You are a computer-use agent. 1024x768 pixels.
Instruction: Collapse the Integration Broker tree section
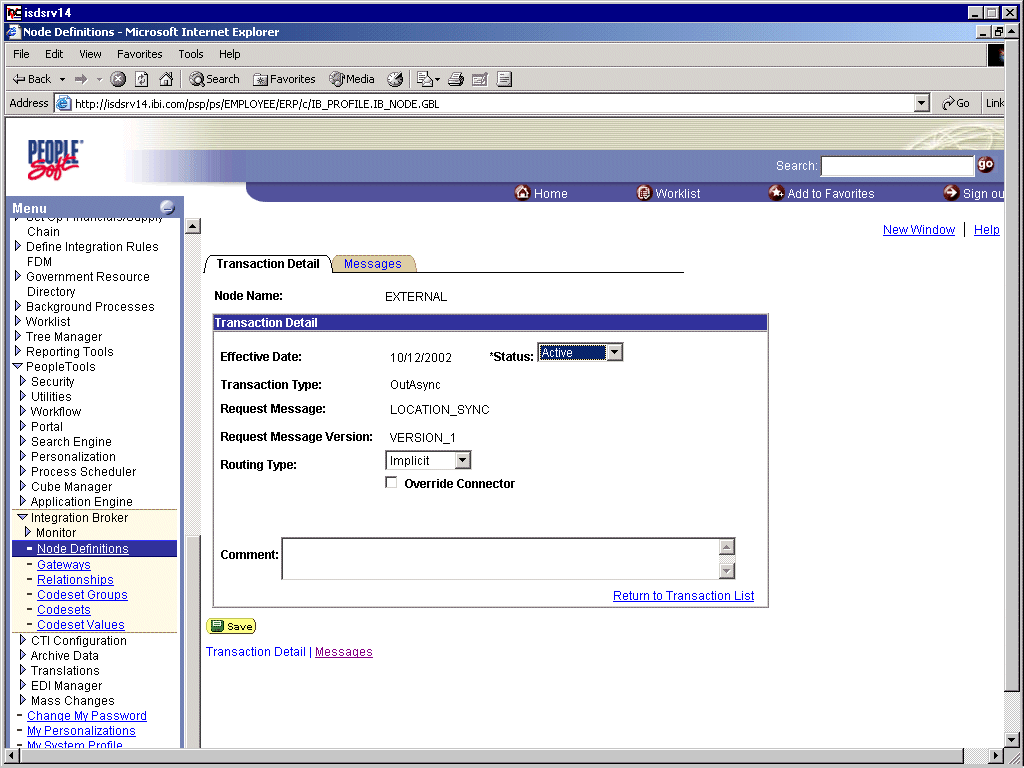click(22, 517)
